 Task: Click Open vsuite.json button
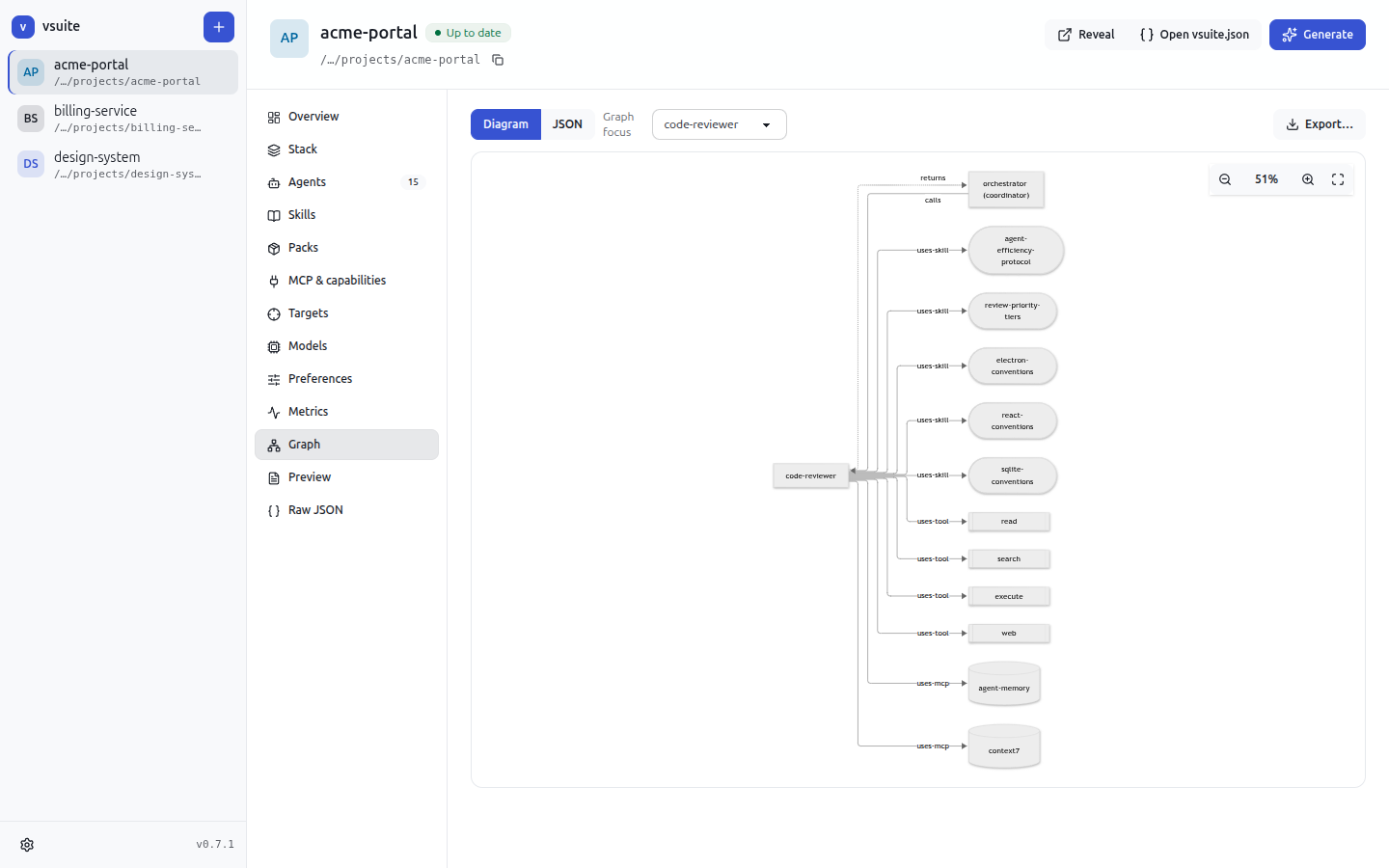pyautogui.click(x=1194, y=35)
